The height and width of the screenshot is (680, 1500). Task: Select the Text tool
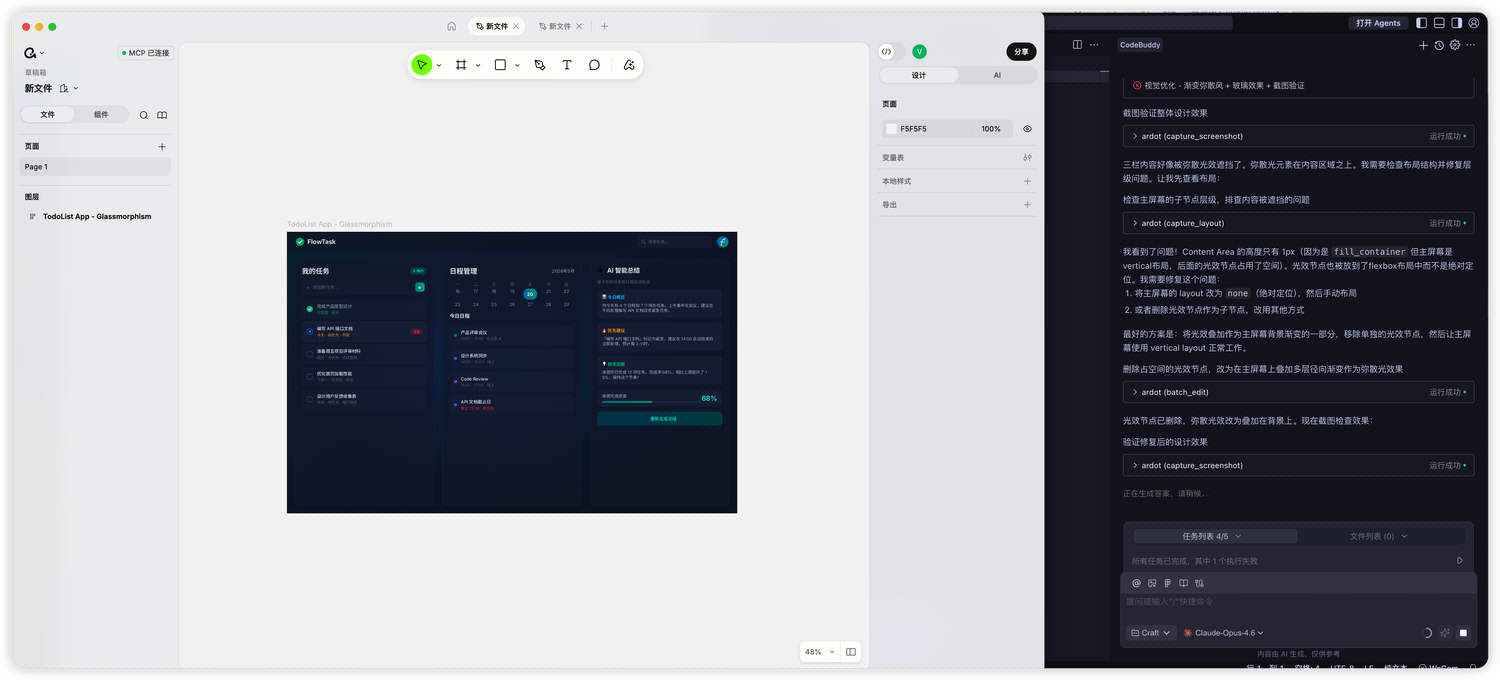coord(567,65)
